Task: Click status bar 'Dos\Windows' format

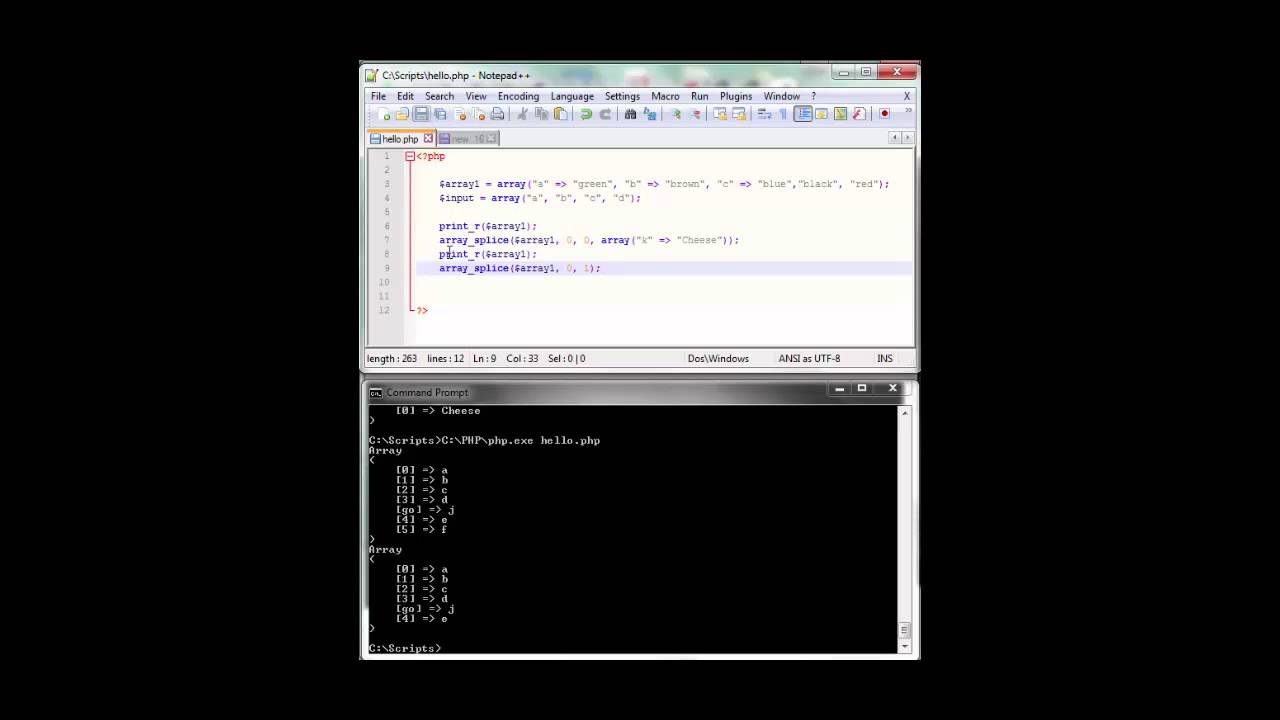Action: tap(718, 358)
